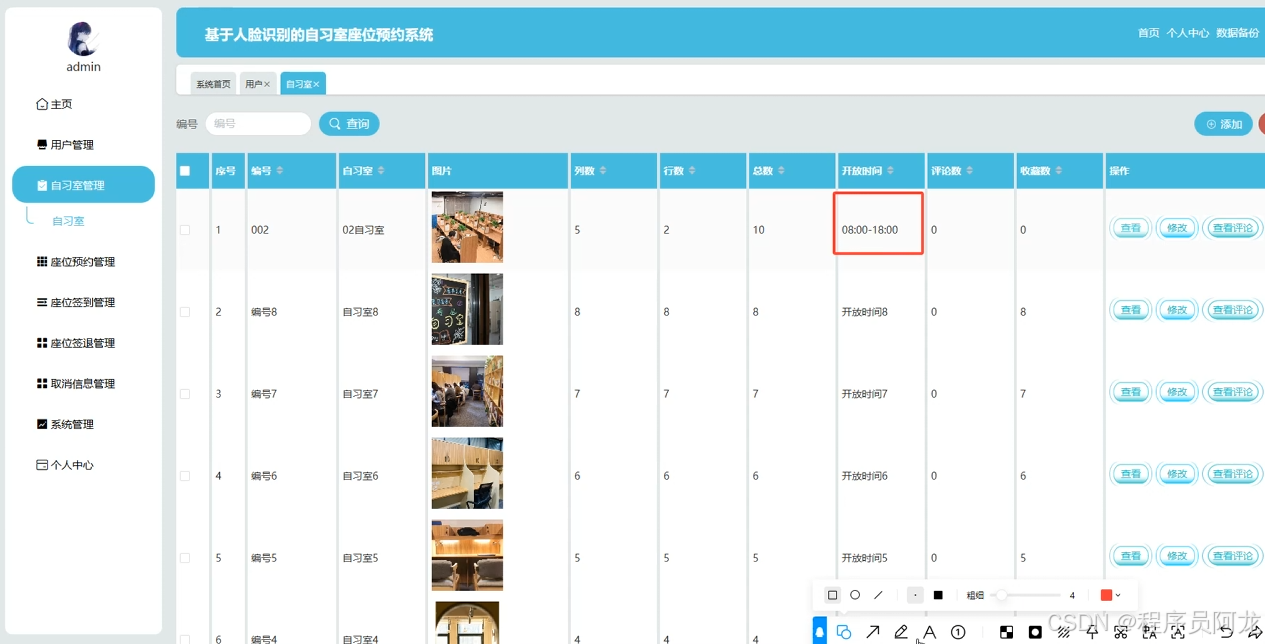Choose the thick stroke style
1265x644 pixels.
tap(938, 595)
